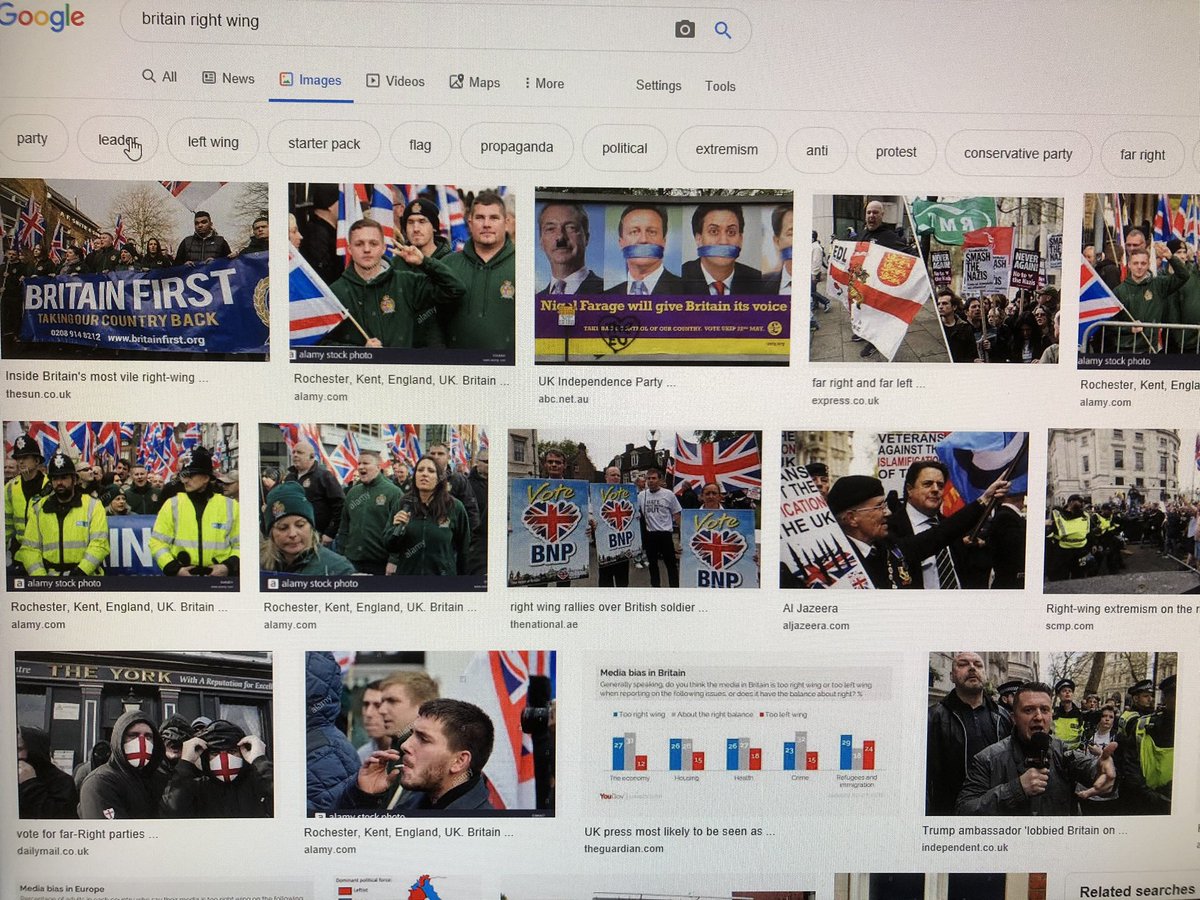Screen dimensions: 1200x900
Task: Filter by the 'conservative party' chip
Action: coord(1018,154)
